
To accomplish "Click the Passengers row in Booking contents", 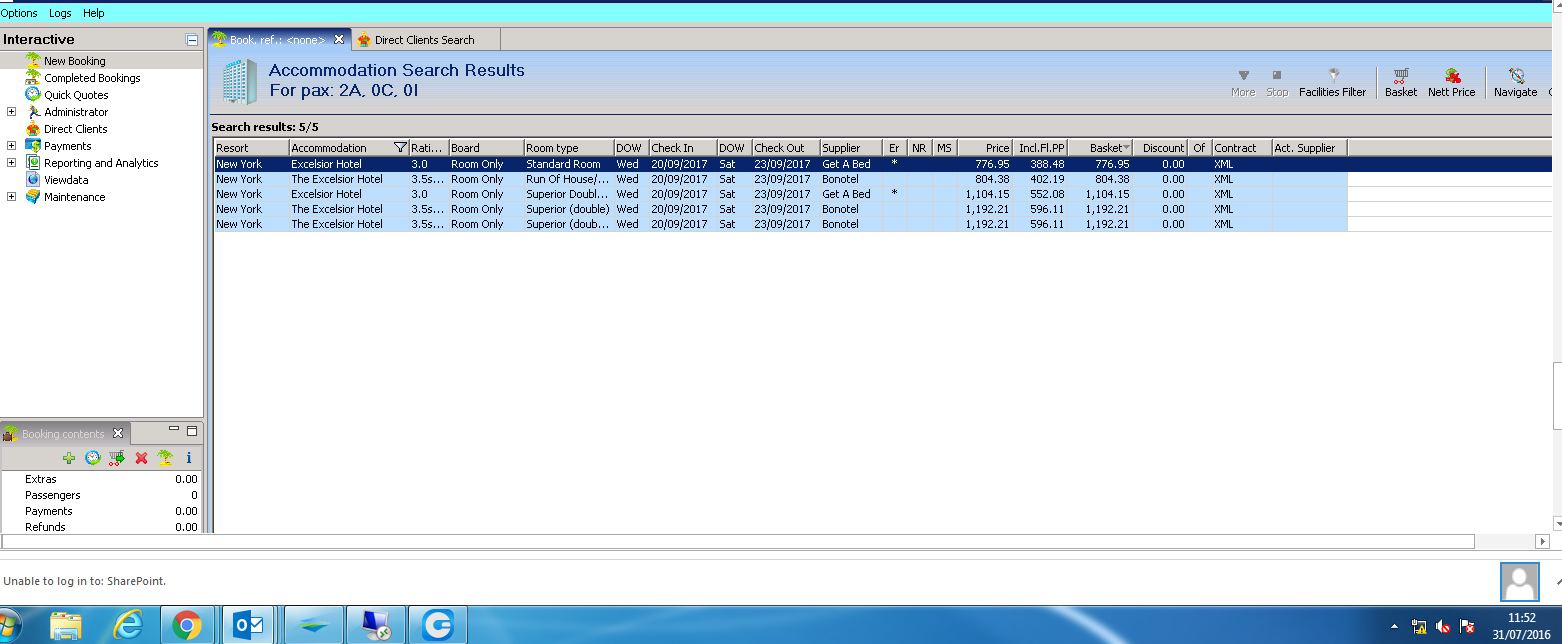I will pos(100,495).
